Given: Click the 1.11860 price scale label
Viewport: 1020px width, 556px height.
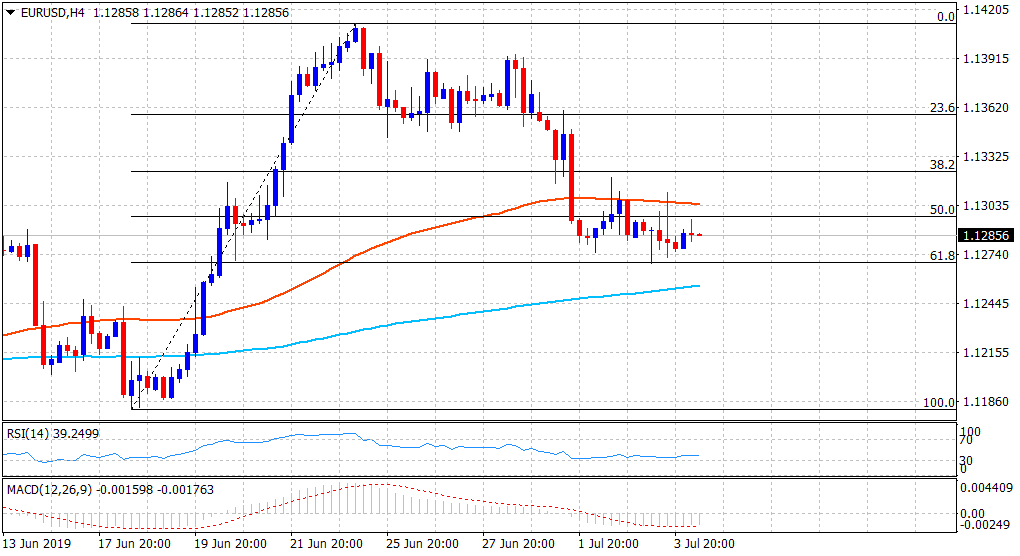Looking at the screenshot, I should (987, 402).
